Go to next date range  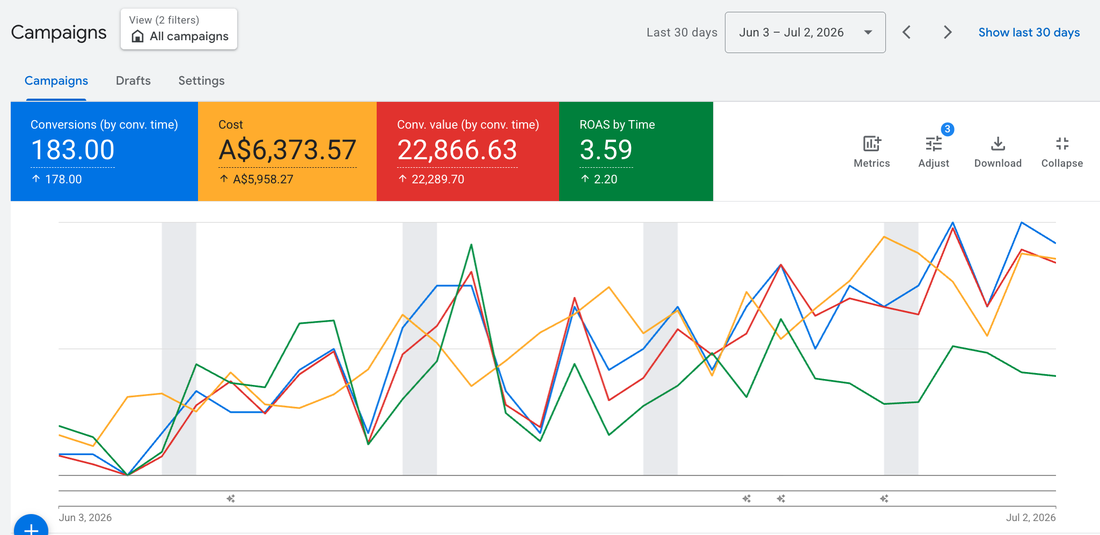click(x=948, y=32)
